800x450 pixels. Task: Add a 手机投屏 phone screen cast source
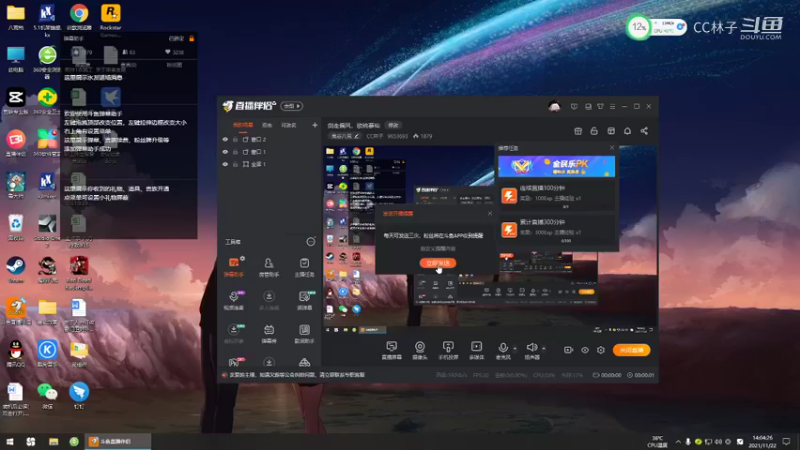point(448,350)
